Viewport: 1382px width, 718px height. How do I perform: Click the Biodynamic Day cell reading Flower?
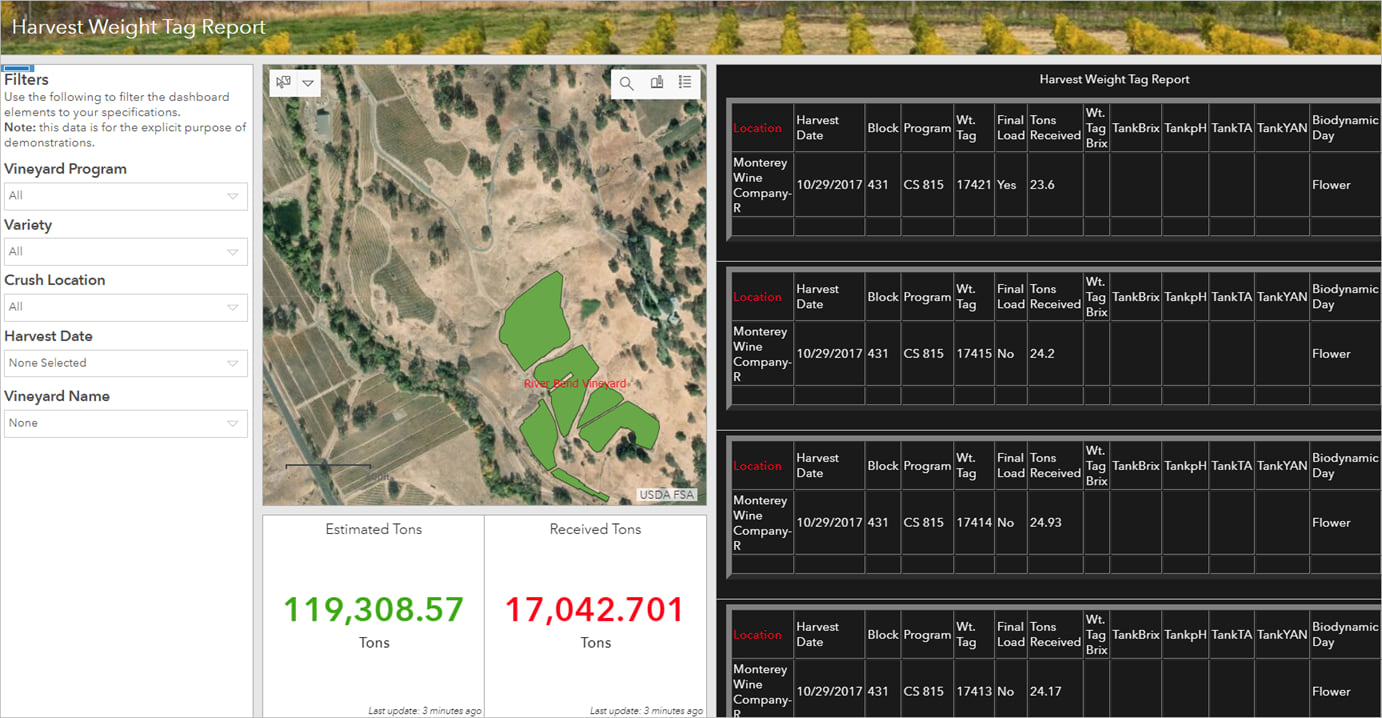[1332, 184]
